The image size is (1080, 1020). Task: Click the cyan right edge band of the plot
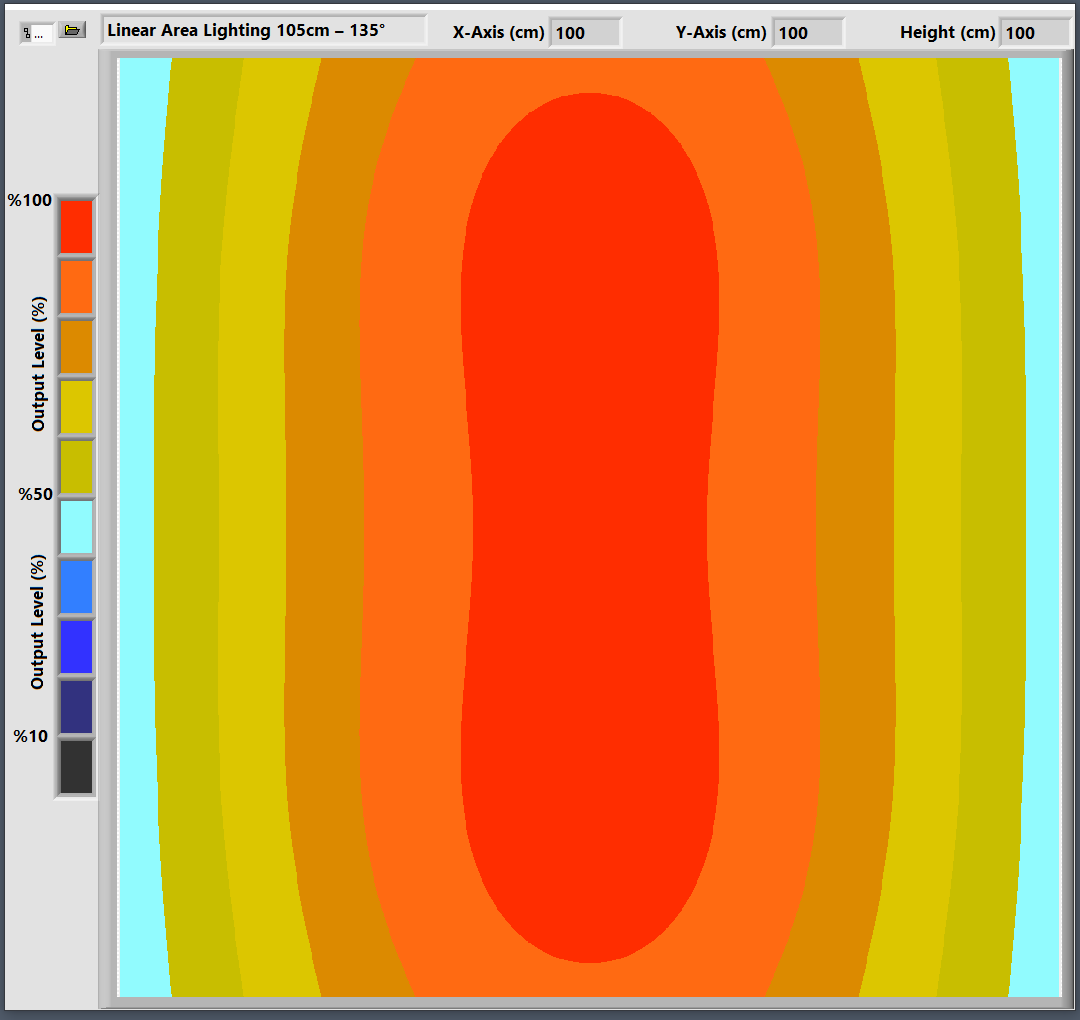pyautogui.click(x=1042, y=527)
